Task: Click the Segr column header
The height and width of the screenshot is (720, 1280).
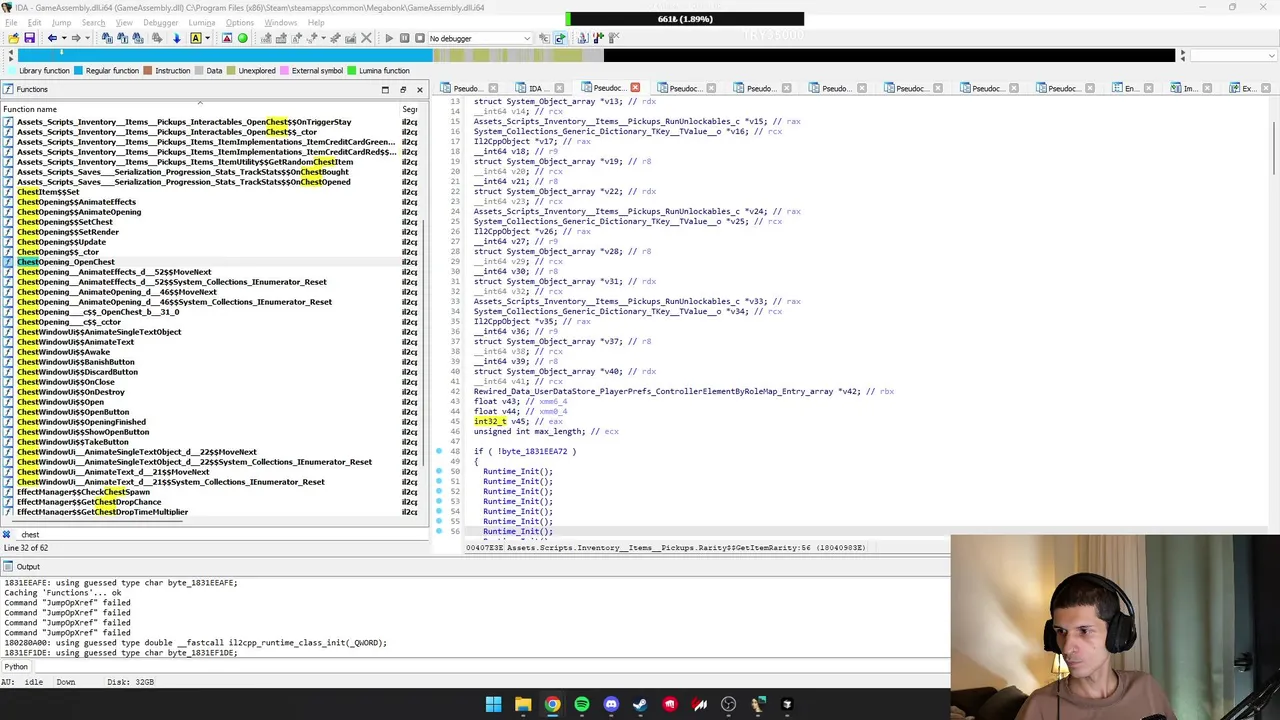Action: 410,109
